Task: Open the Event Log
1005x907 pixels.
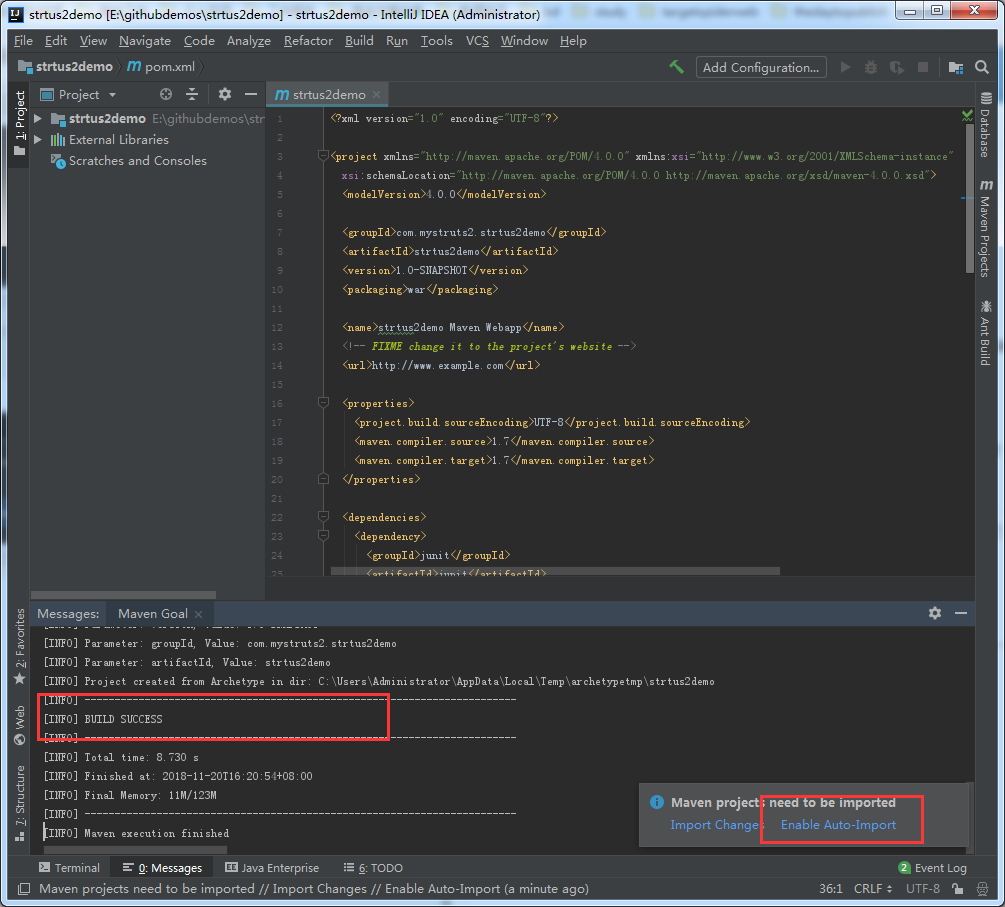Action: 933,867
